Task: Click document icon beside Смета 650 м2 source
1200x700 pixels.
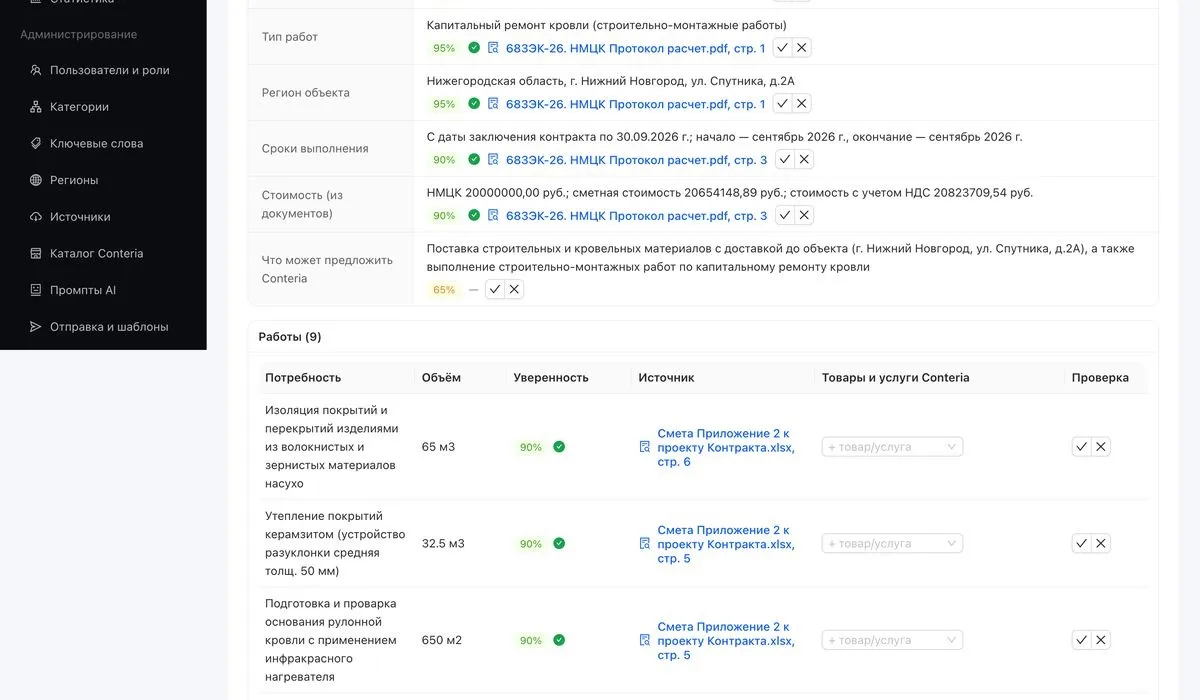Action: tap(645, 641)
